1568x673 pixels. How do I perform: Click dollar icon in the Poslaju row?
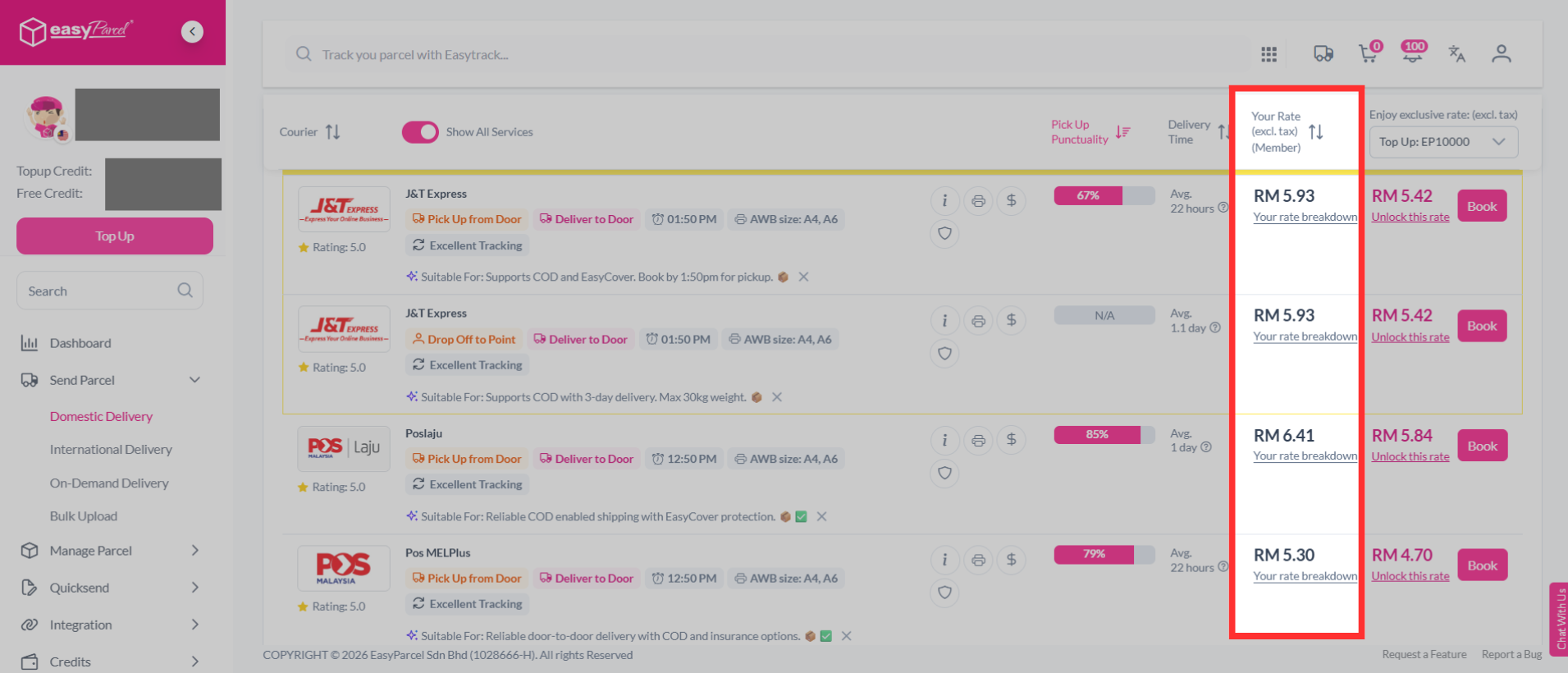1012,441
